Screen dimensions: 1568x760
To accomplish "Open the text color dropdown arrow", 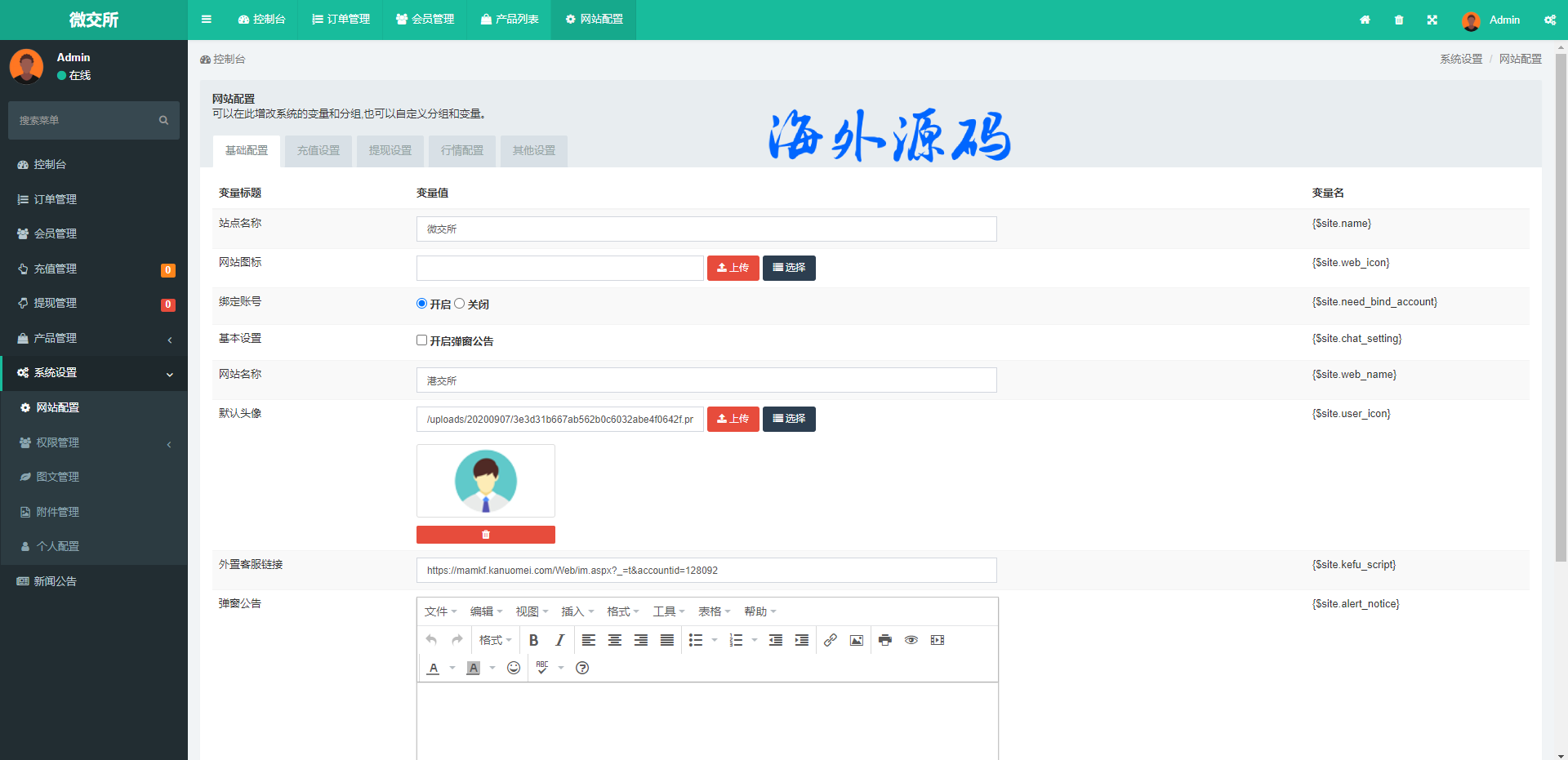I will click(452, 669).
